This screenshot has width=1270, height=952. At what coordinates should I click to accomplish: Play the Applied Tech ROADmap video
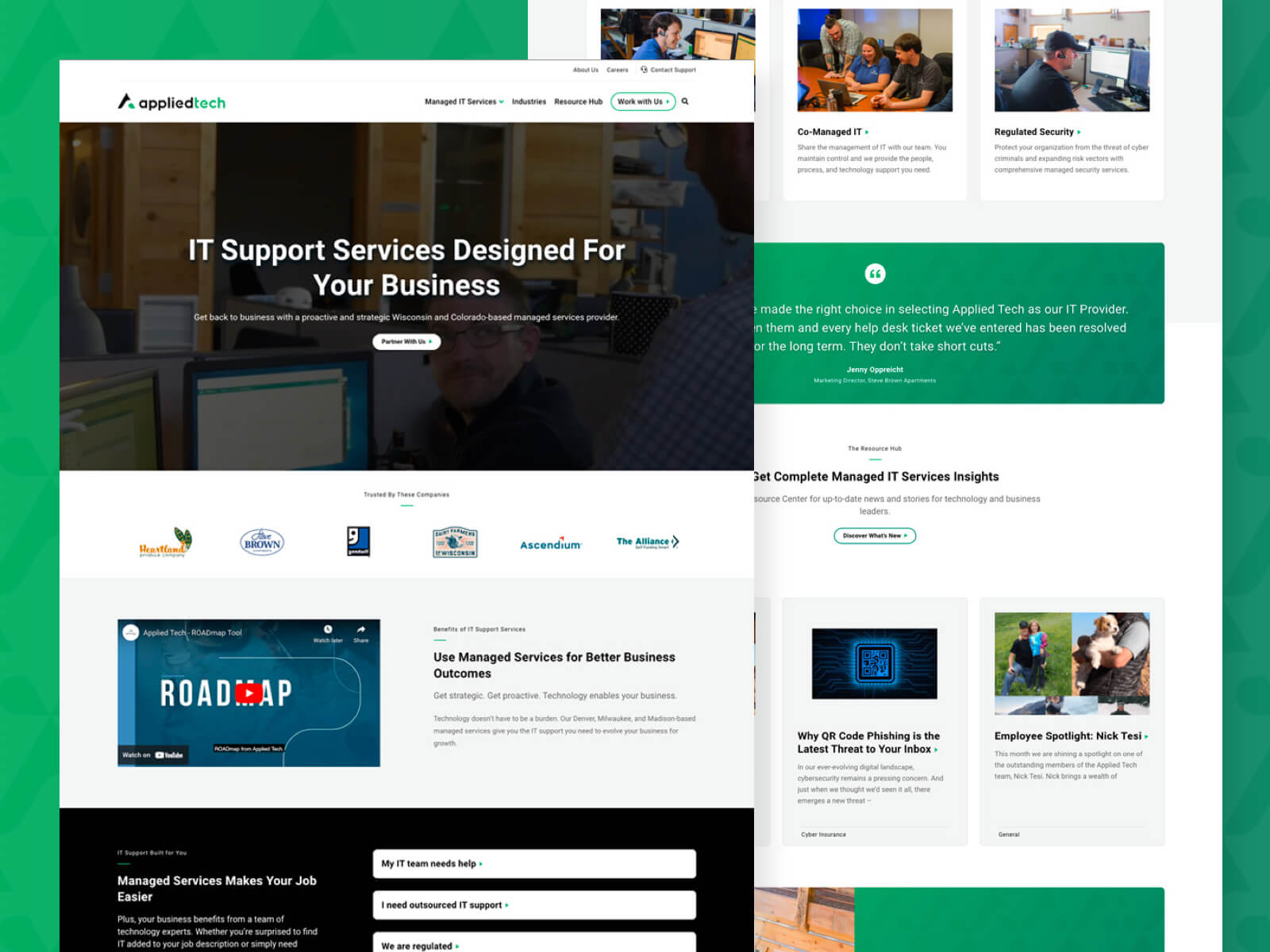[248, 692]
